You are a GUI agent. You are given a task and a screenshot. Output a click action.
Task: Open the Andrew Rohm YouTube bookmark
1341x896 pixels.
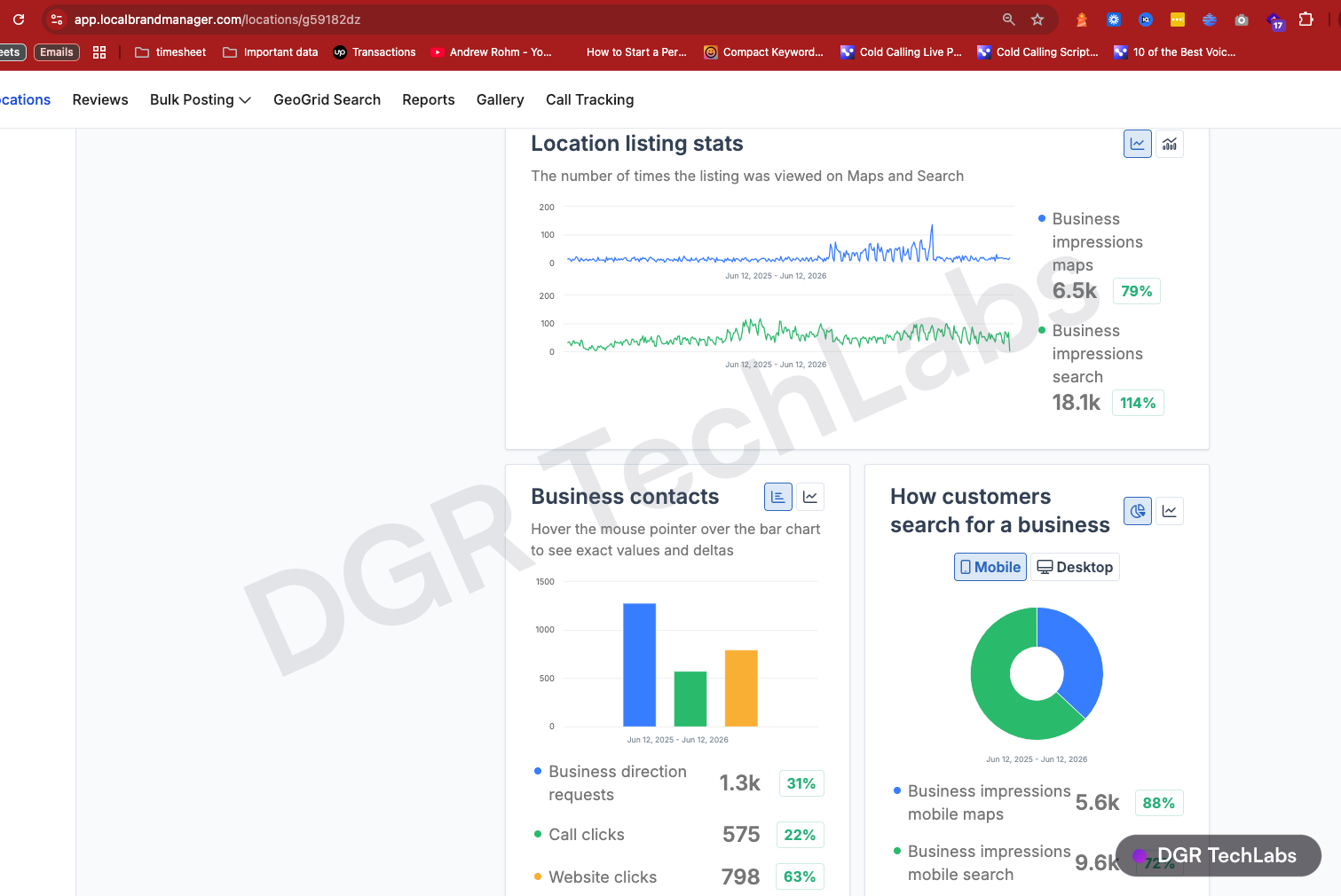[x=492, y=52]
